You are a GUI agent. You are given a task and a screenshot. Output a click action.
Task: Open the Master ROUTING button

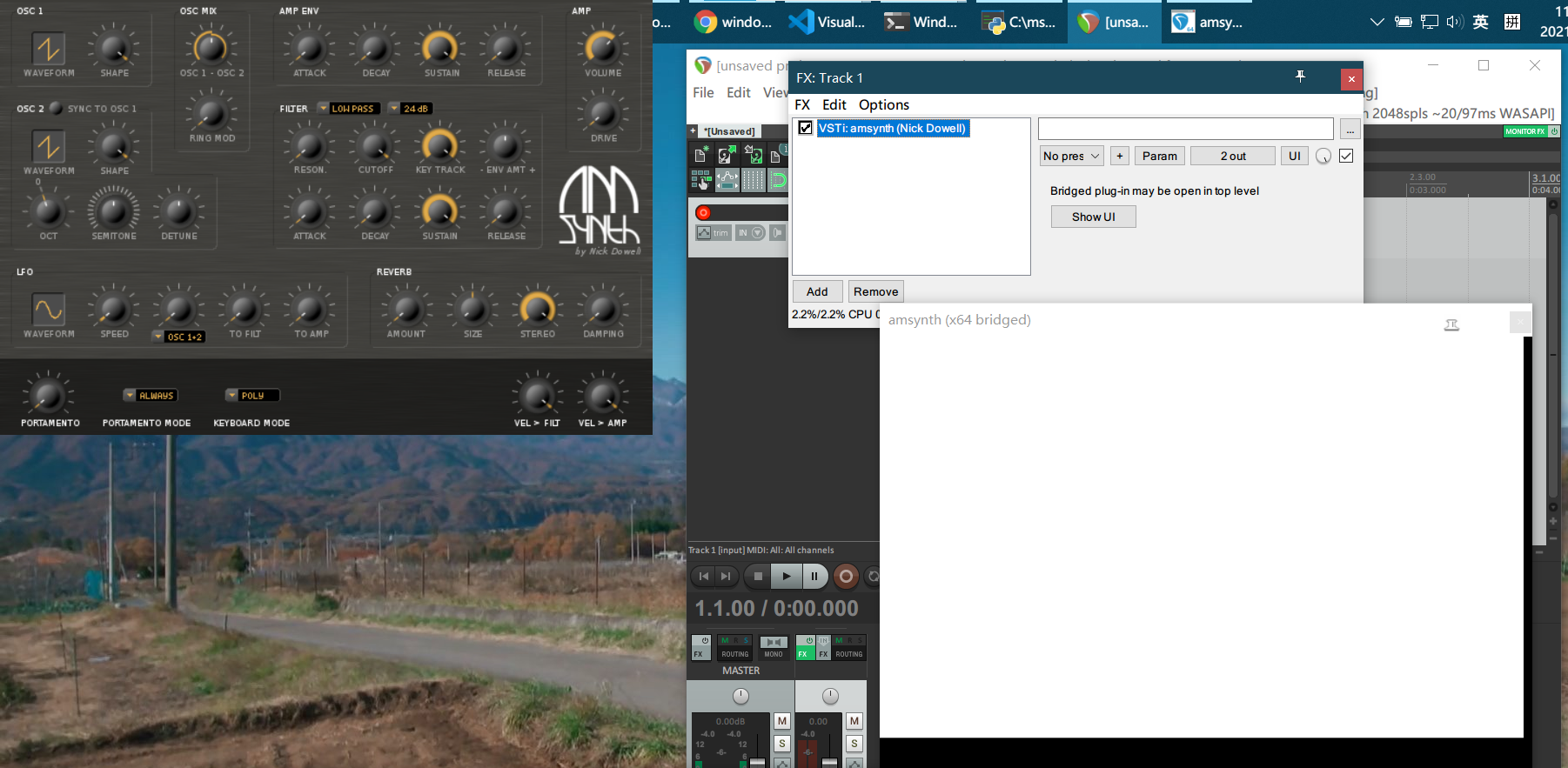pyautogui.click(x=734, y=647)
